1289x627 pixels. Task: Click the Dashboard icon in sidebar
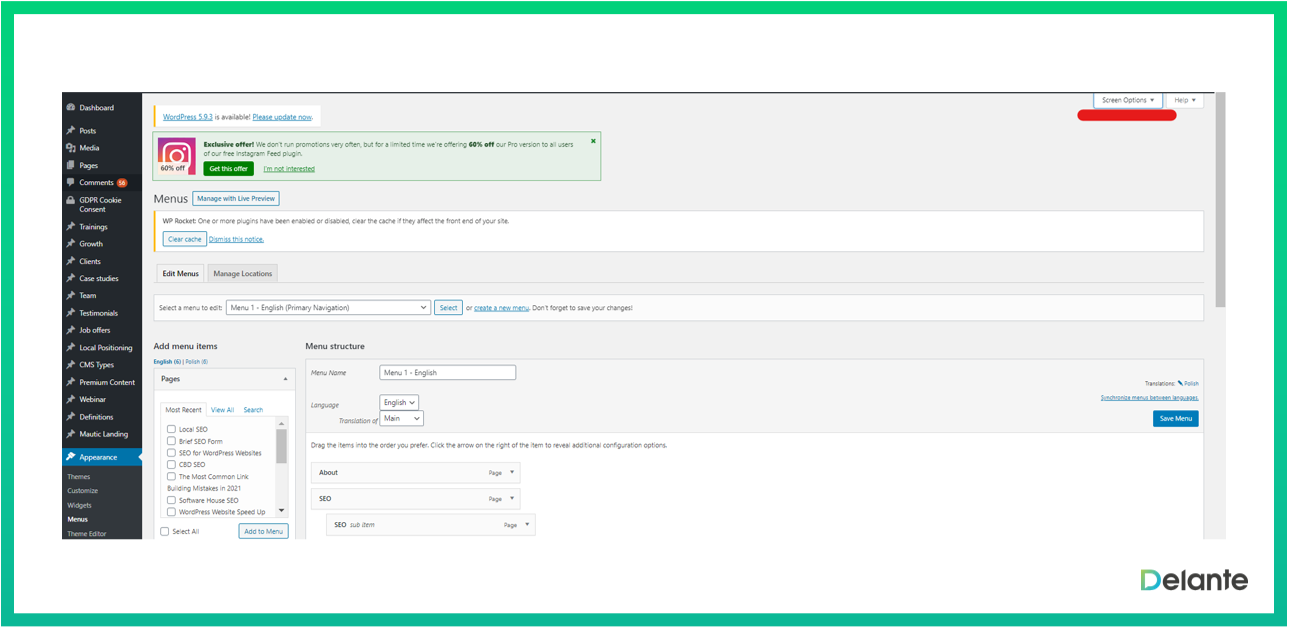click(70, 108)
